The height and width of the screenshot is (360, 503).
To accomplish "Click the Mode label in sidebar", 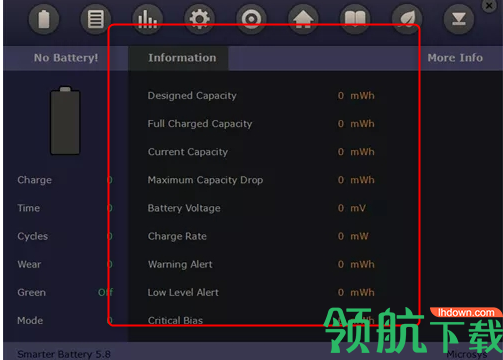I will (30, 321).
